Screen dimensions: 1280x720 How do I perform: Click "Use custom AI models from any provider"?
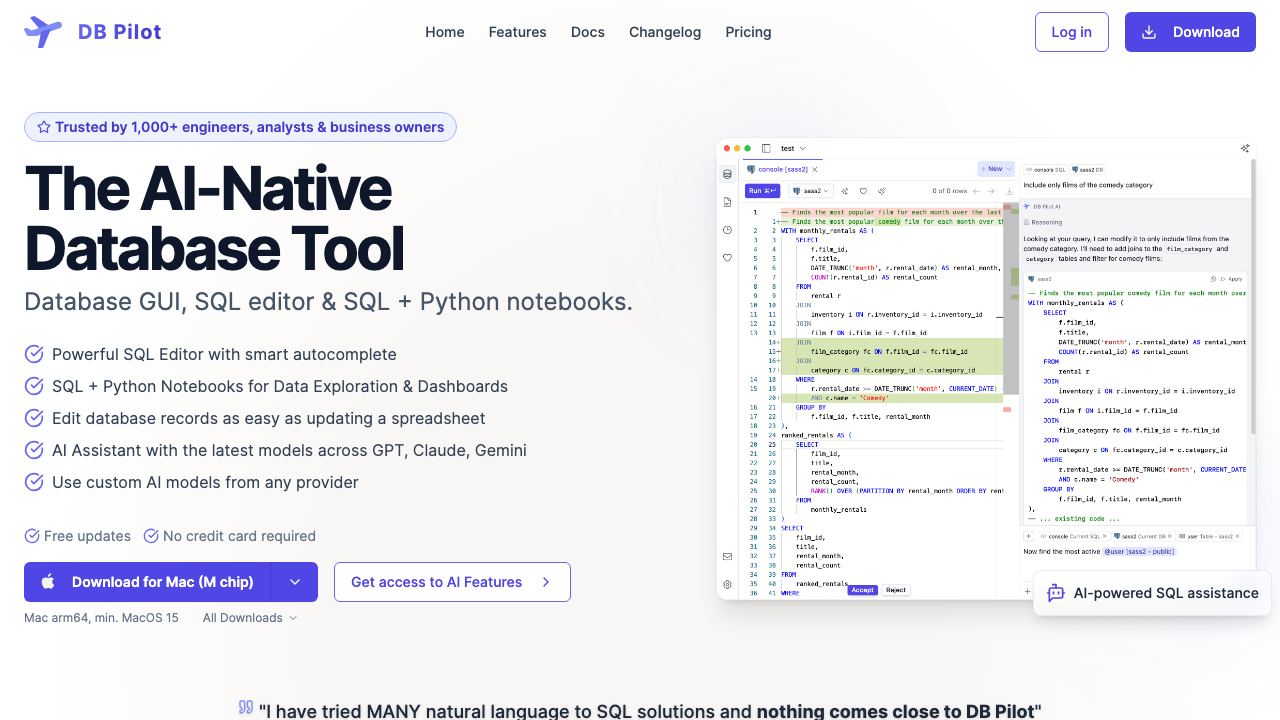pos(205,482)
